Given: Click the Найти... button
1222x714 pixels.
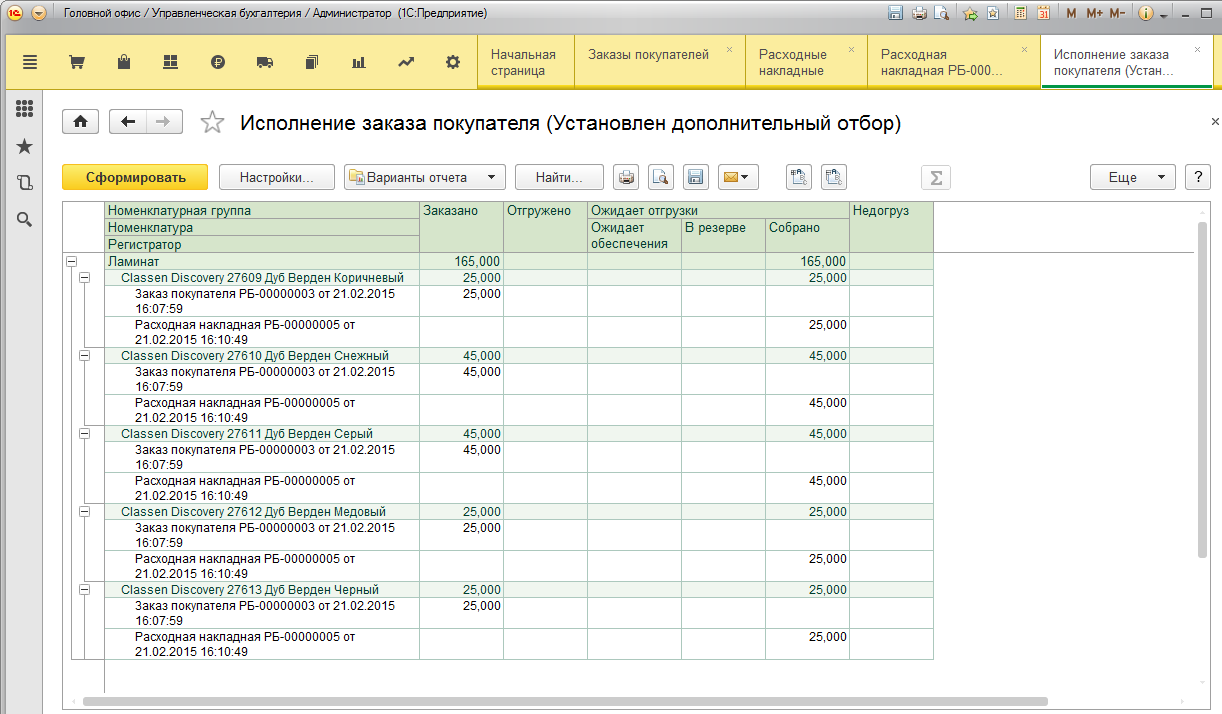Looking at the screenshot, I should (x=559, y=177).
